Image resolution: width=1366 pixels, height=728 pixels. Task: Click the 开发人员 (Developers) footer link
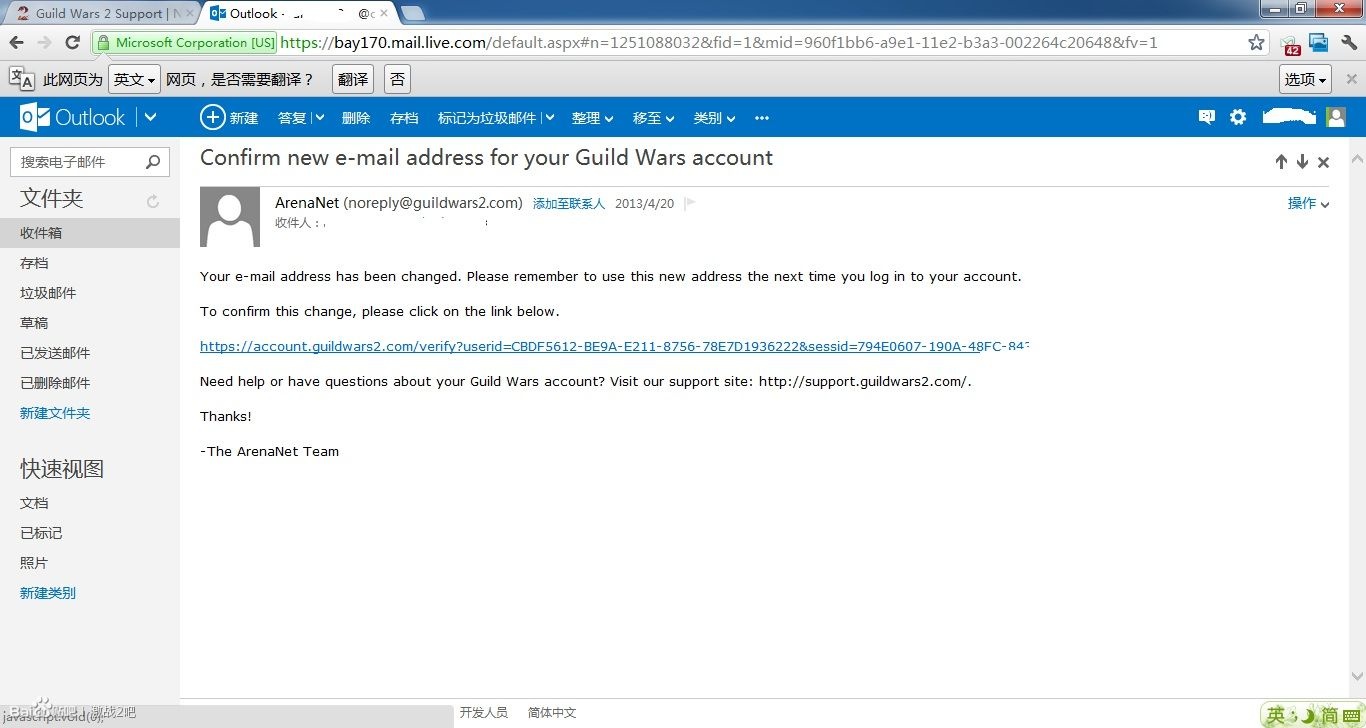point(484,713)
